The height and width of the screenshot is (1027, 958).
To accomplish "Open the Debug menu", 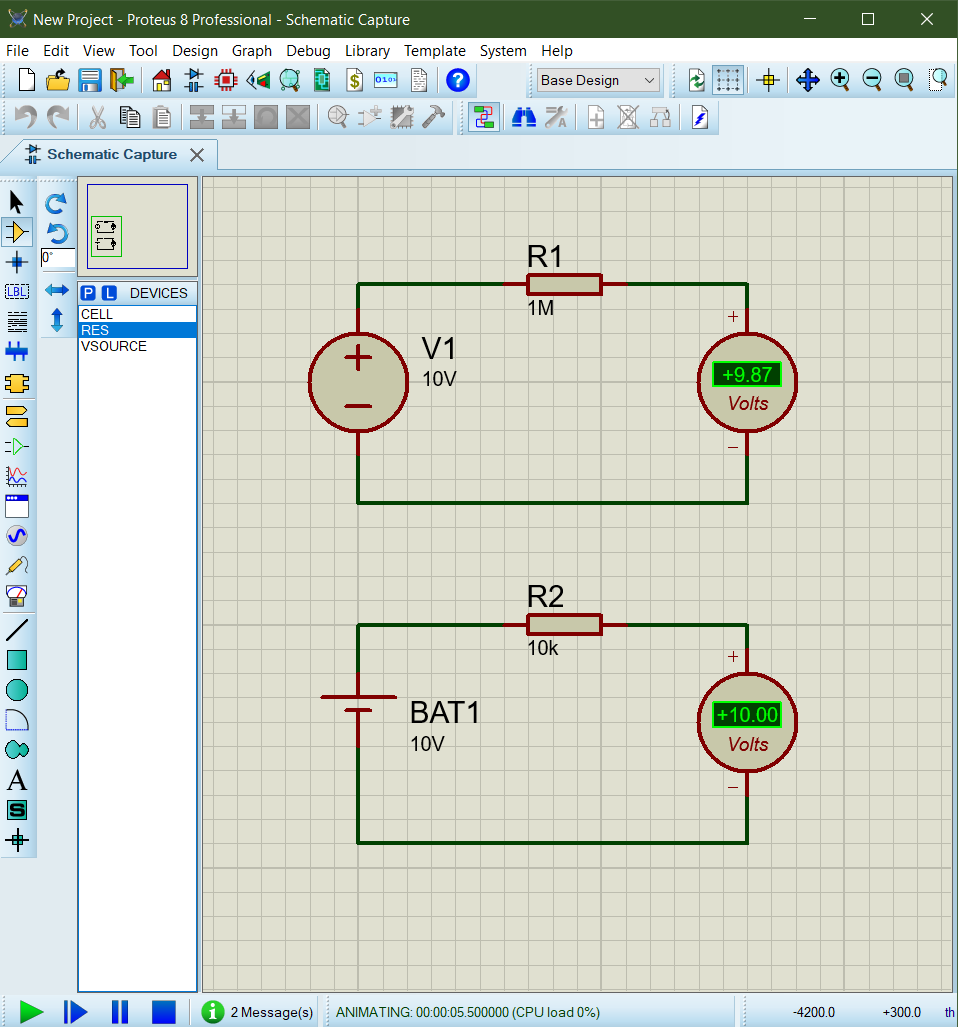I will [x=308, y=50].
